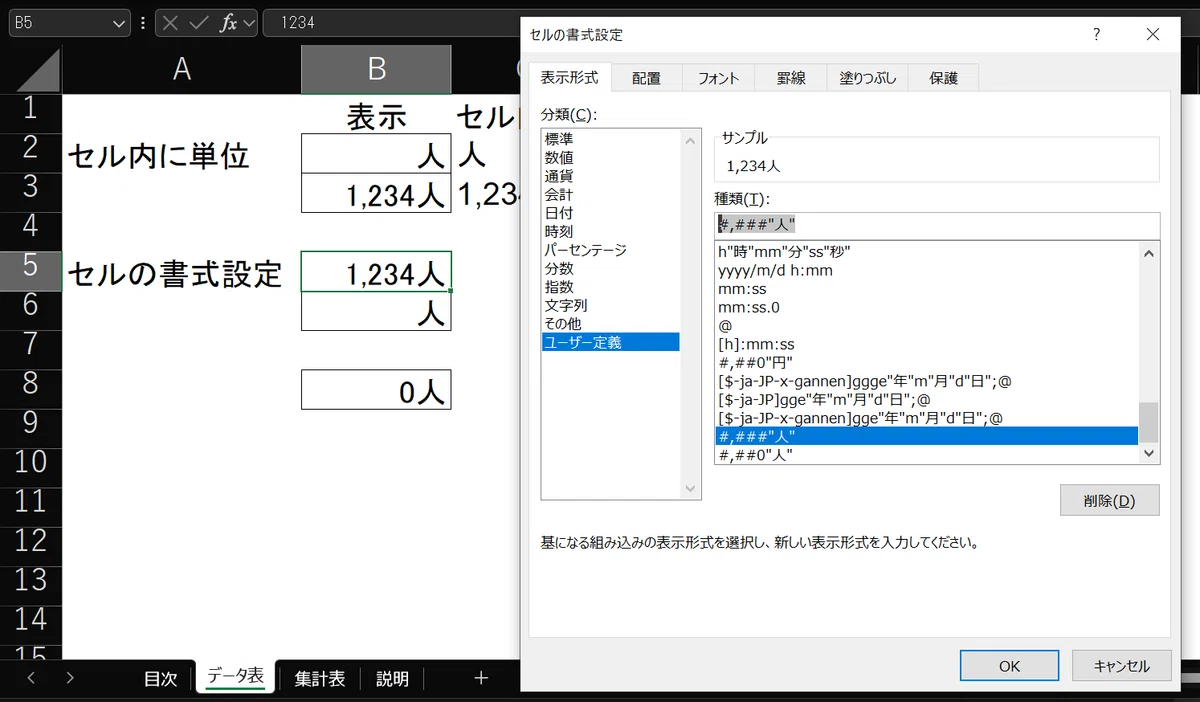Select cell B3 showing 1,234人
Screen dimensions: 1200x702
376,193
